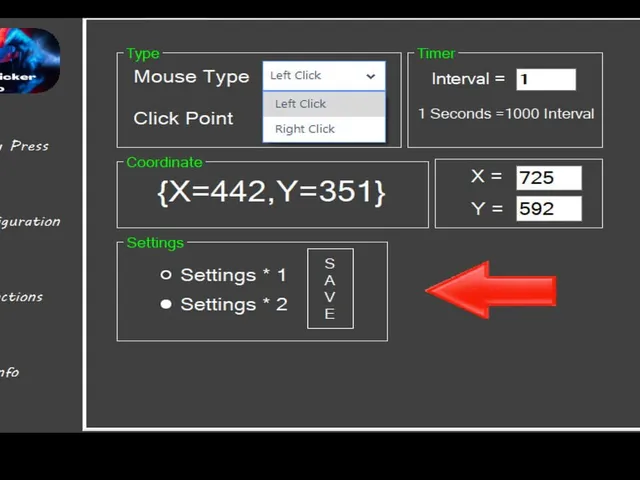Click the '1 Seconds =1000 Interval' text
Image resolution: width=640 pixels, height=480 pixels.
pos(506,113)
